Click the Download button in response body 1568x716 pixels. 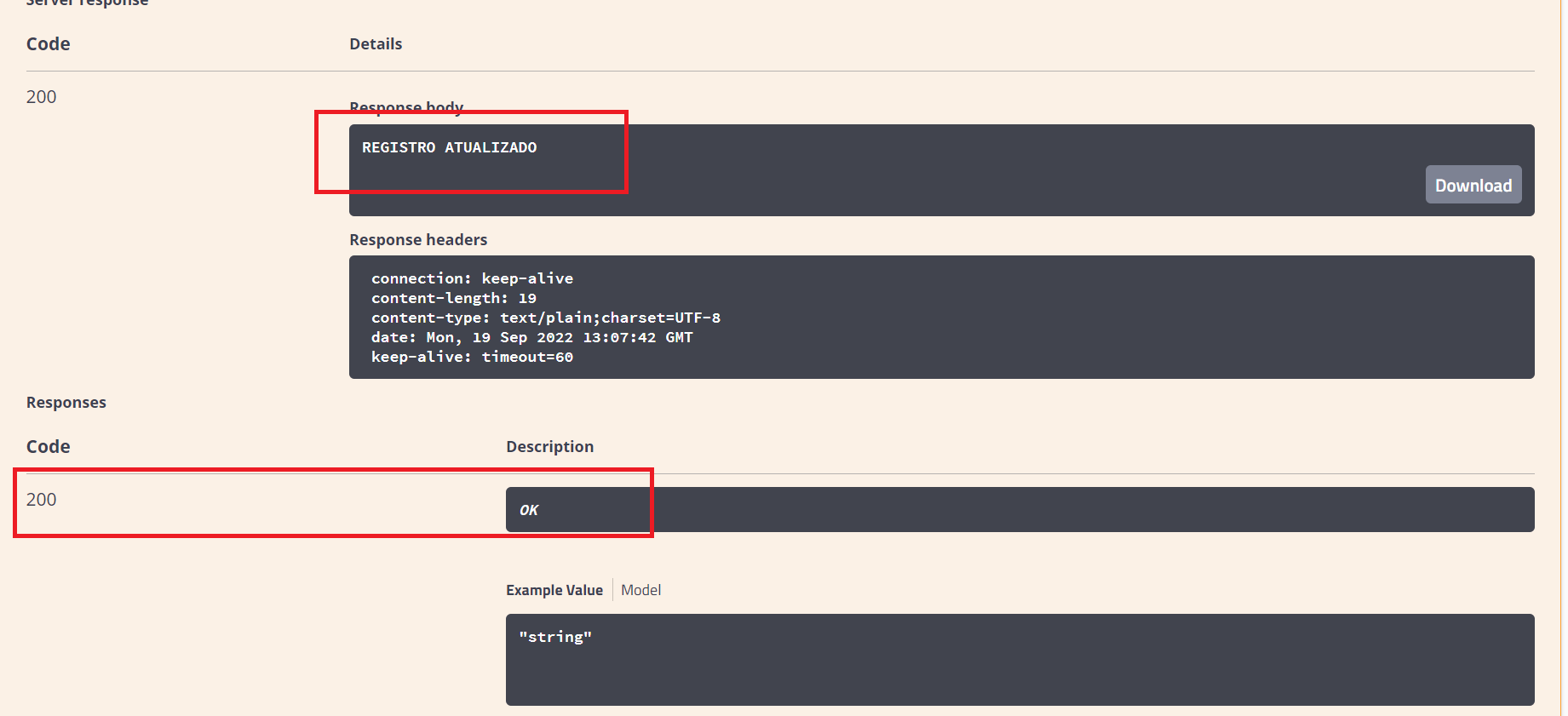(1473, 185)
